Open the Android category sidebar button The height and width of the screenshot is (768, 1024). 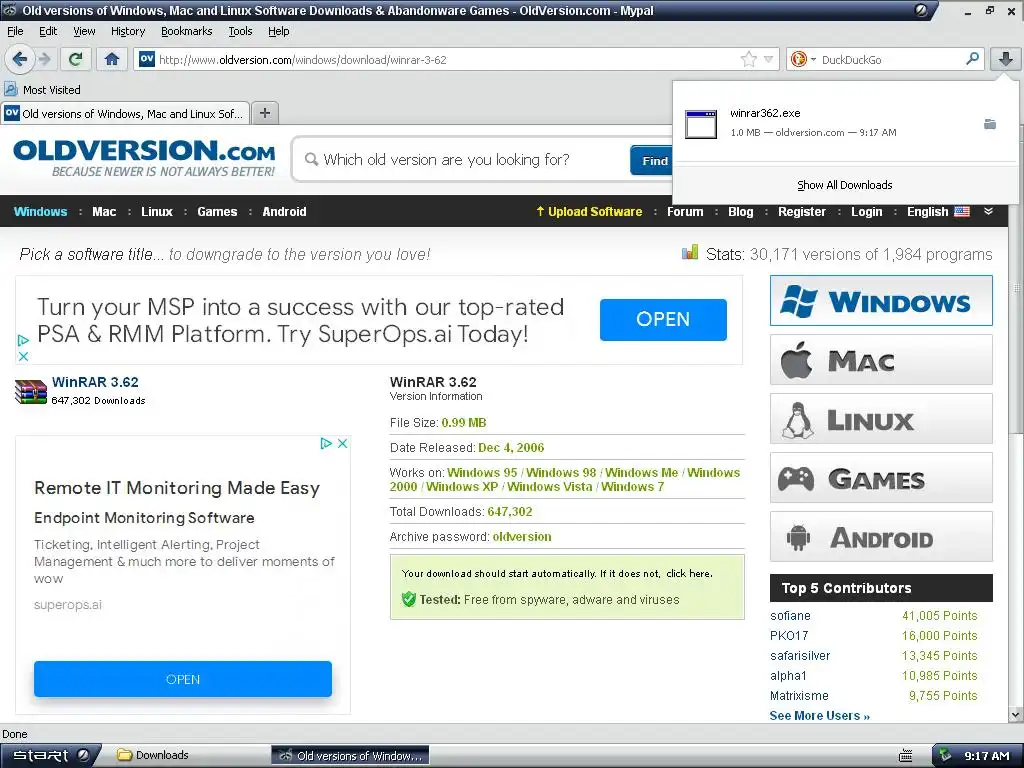pos(881,537)
